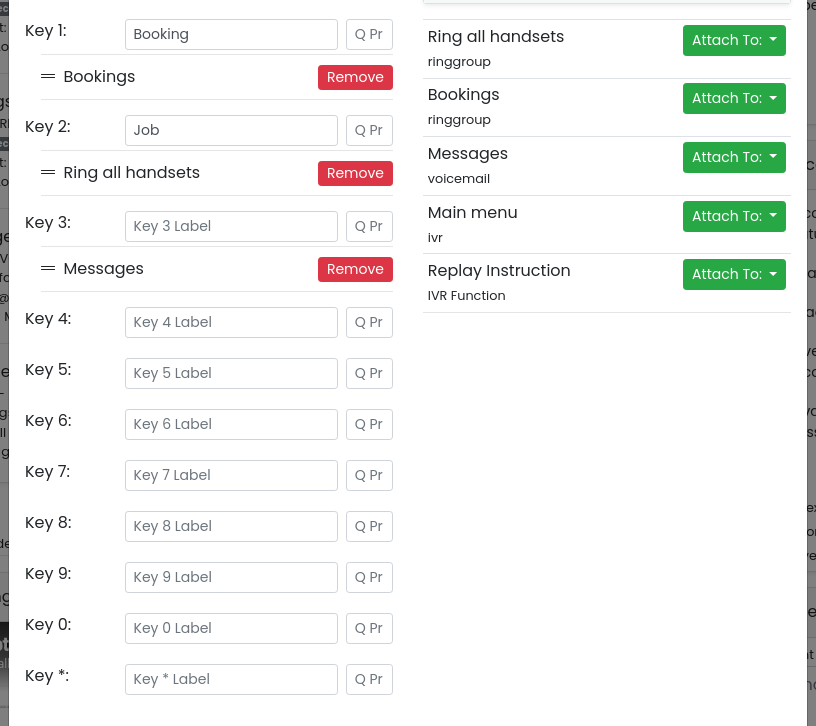Focus the Q Pr field beside Key 0
Screen dimensions: 816x726
coord(369,628)
